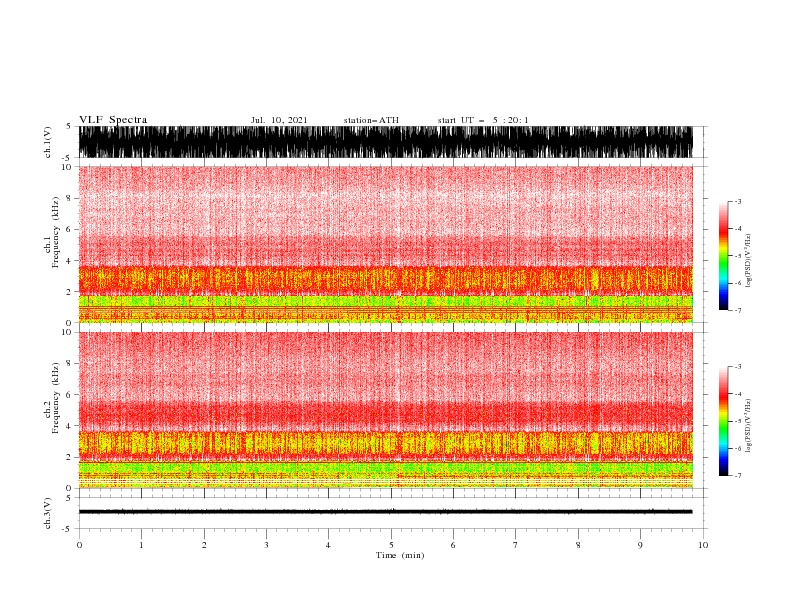Screen dimensions: 792x612
Task: Click the ch.1 PSD color bar
Action: click(723, 256)
